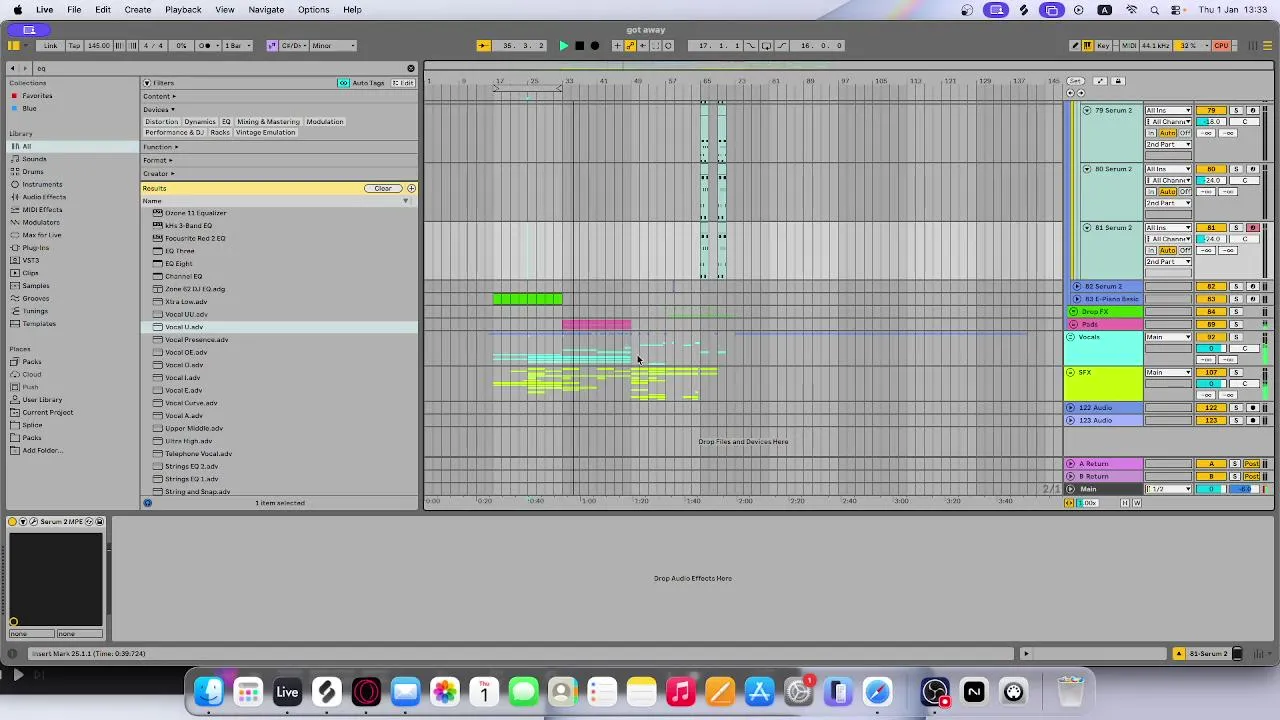Click the browser preview headphone icon
The height and width of the screenshot is (720, 1280).
pyautogui.click(x=147, y=503)
